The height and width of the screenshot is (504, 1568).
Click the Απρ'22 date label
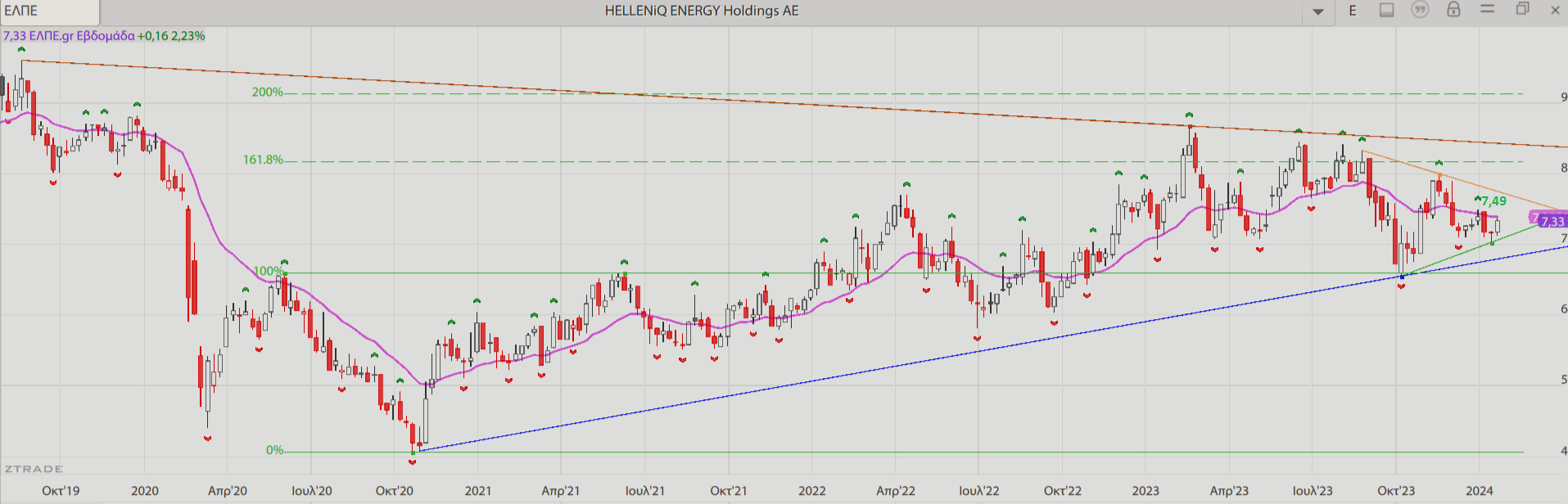click(896, 491)
